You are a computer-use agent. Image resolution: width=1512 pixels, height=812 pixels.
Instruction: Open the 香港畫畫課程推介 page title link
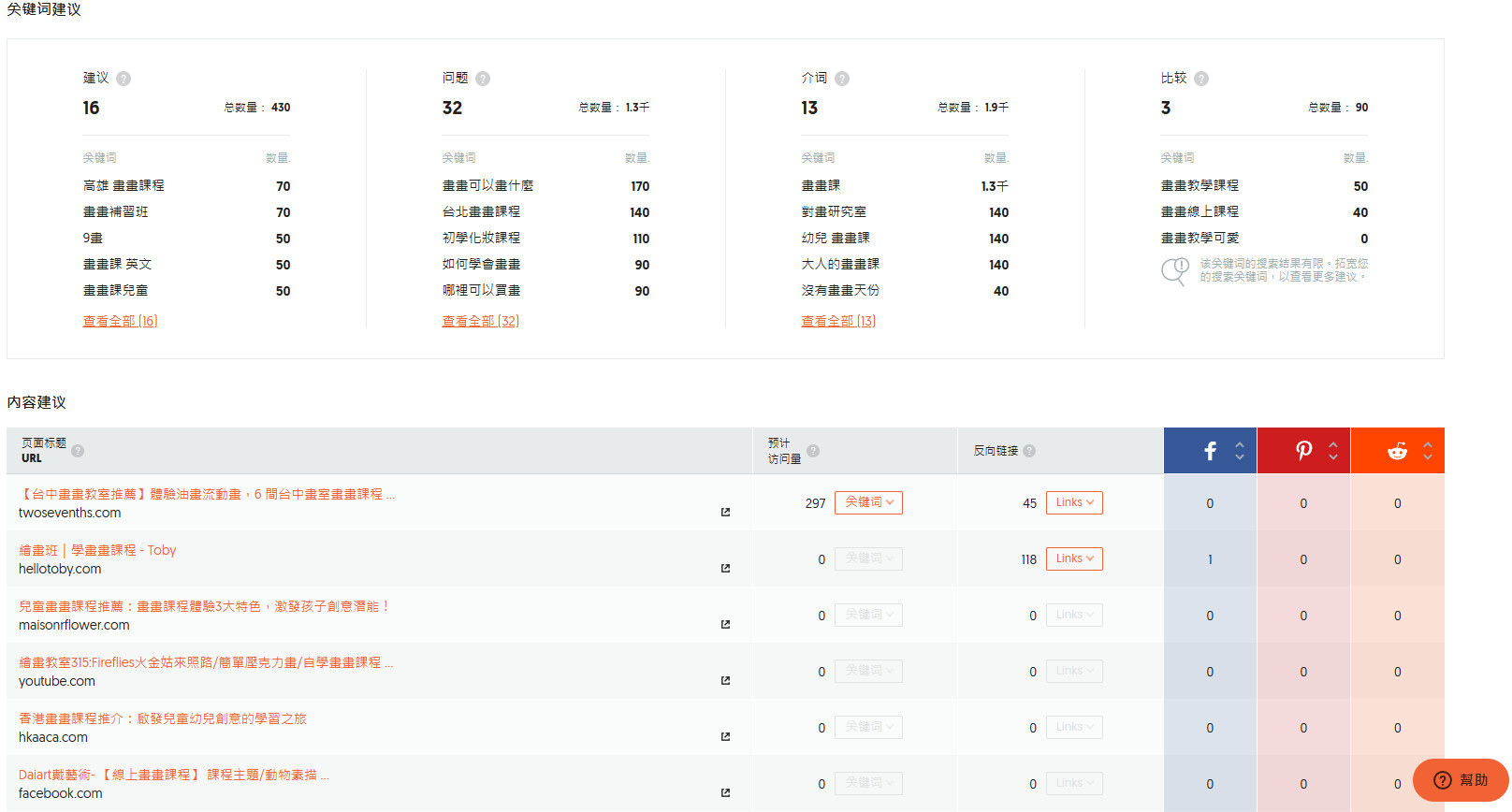(x=163, y=718)
